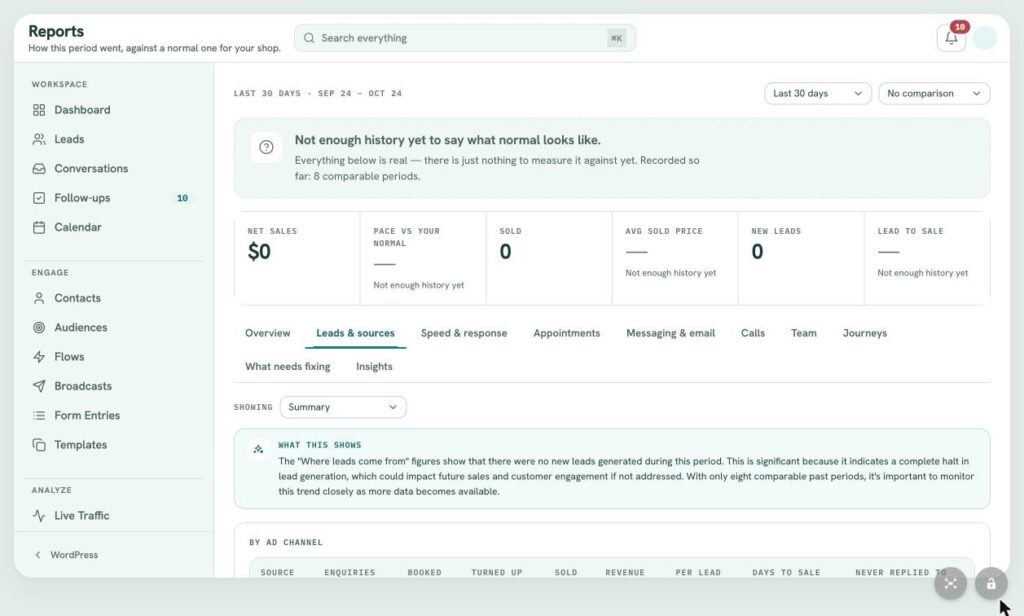Open the Team tab
The height and width of the screenshot is (616, 1024).
click(803, 333)
